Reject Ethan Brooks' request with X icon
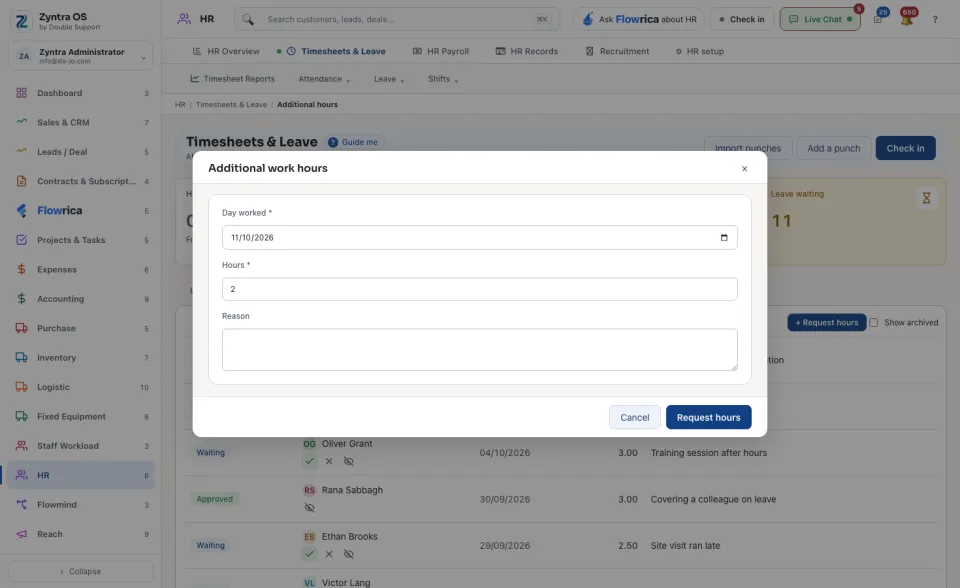This screenshot has height=588, width=960. pyautogui.click(x=329, y=554)
